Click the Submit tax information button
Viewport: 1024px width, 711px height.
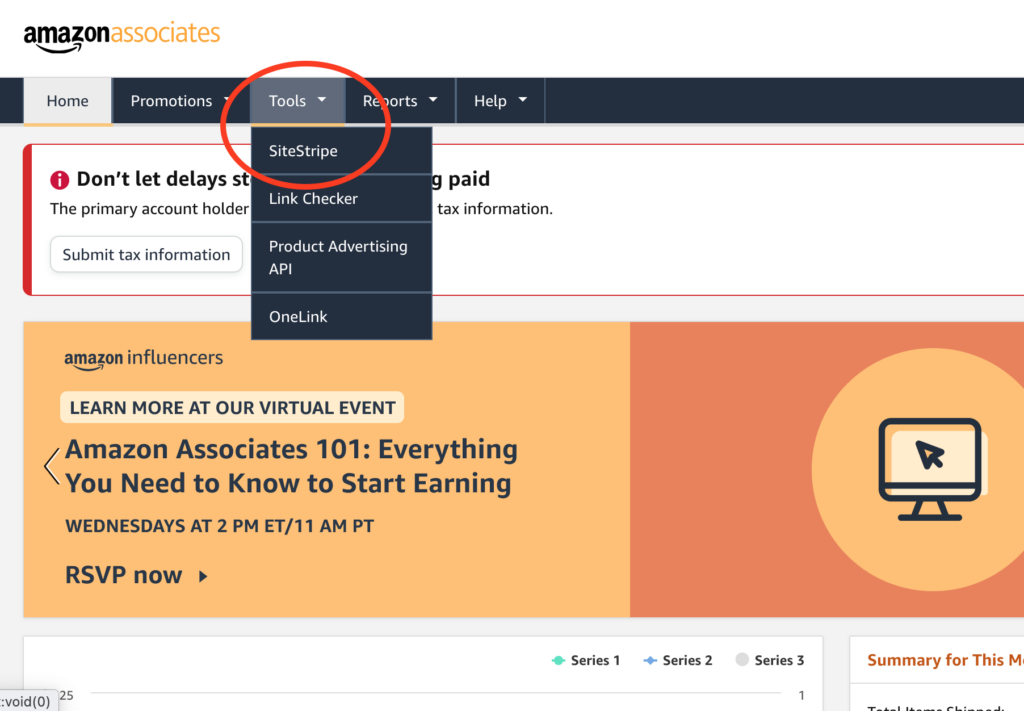(x=146, y=254)
